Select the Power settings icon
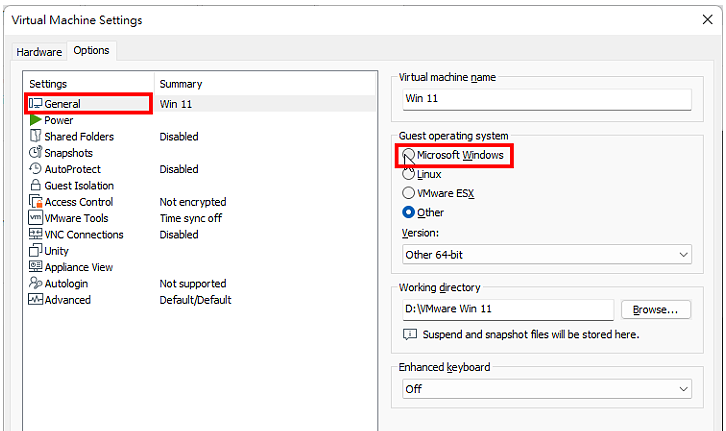726x431 pixels. click(x=35, y=120)
